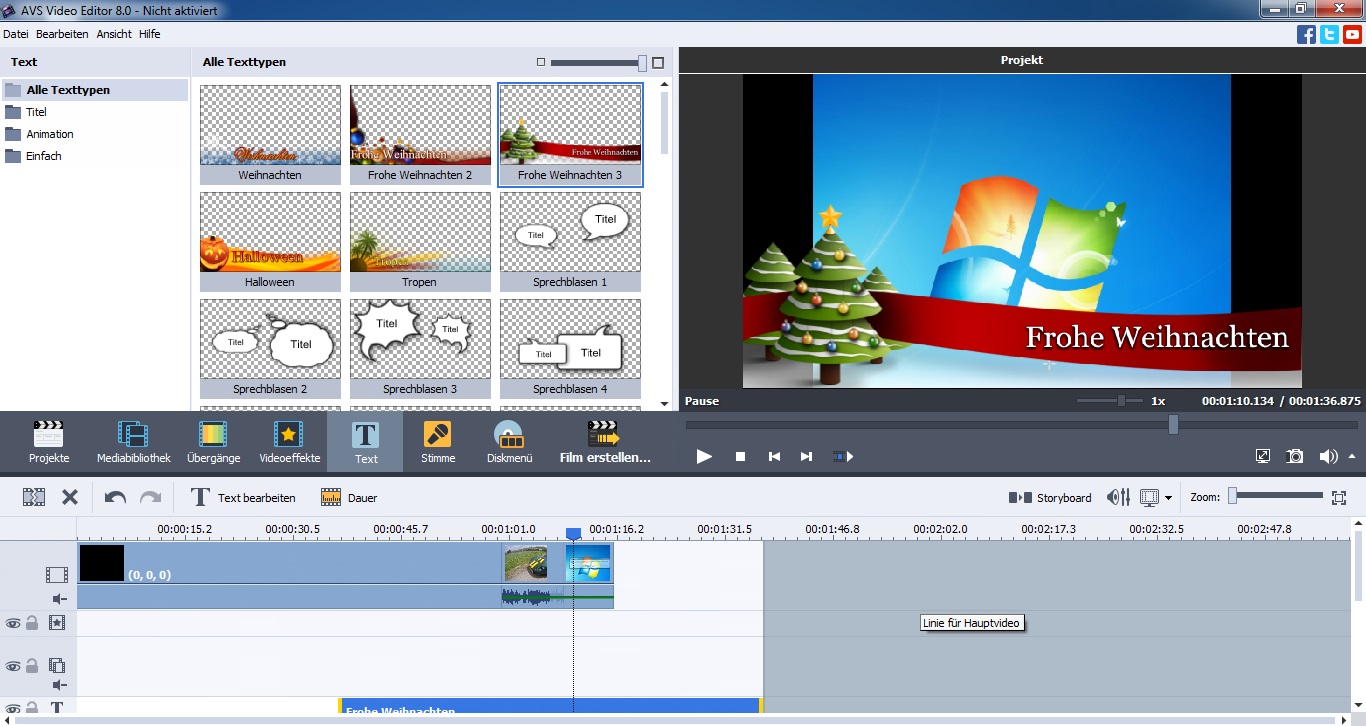Switch to the Text section

[366, 442]
